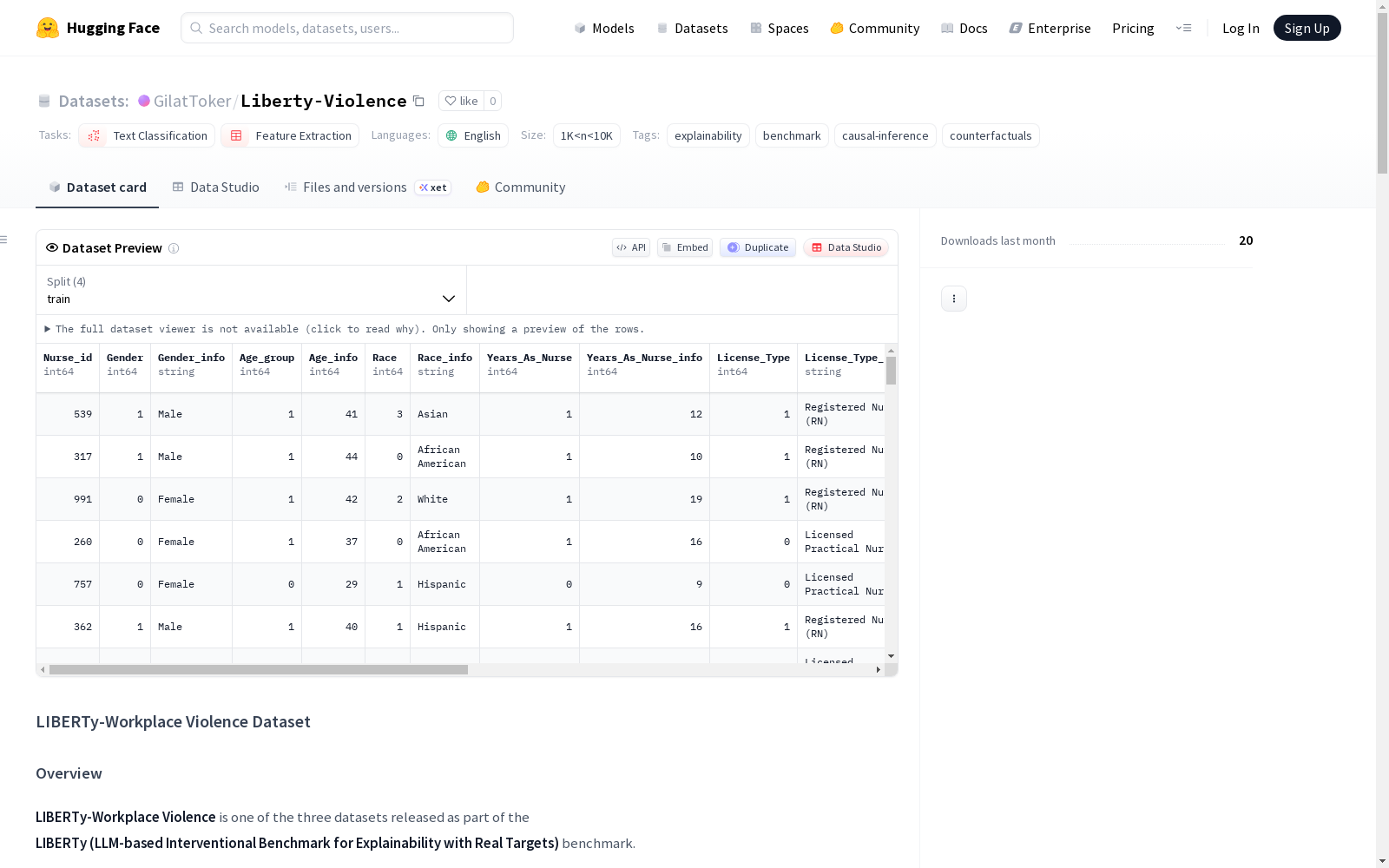1389x868 pixels.
Task: Click the explainability tag
Action: click(708, 135)
